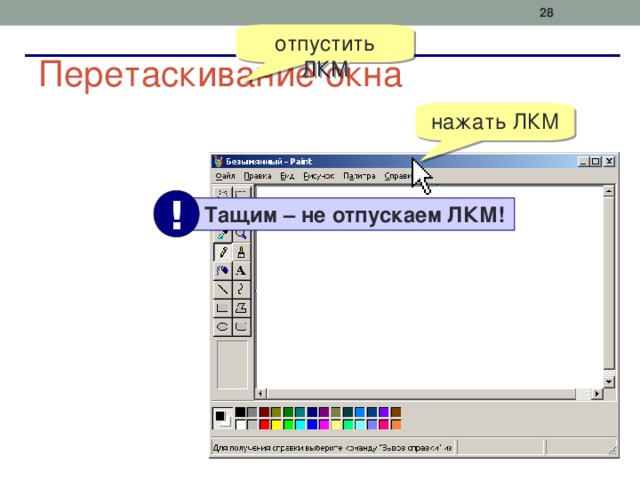The image size is (640, 480).
Task: Choose the Ellipse shape tool
Action: tap(222, 327)
